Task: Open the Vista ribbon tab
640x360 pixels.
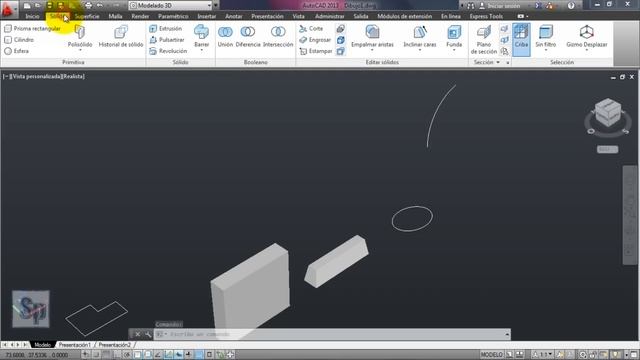Action: 298,16
